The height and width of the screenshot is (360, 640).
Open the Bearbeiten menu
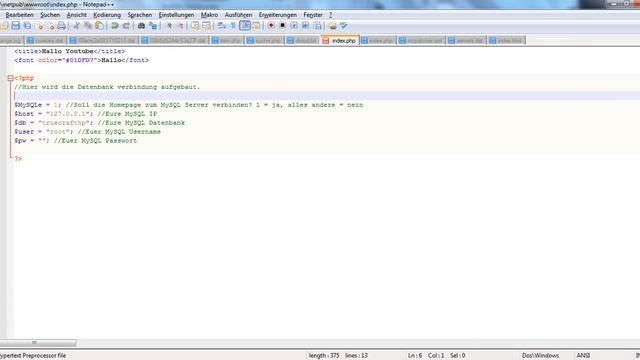pos(19,15)
